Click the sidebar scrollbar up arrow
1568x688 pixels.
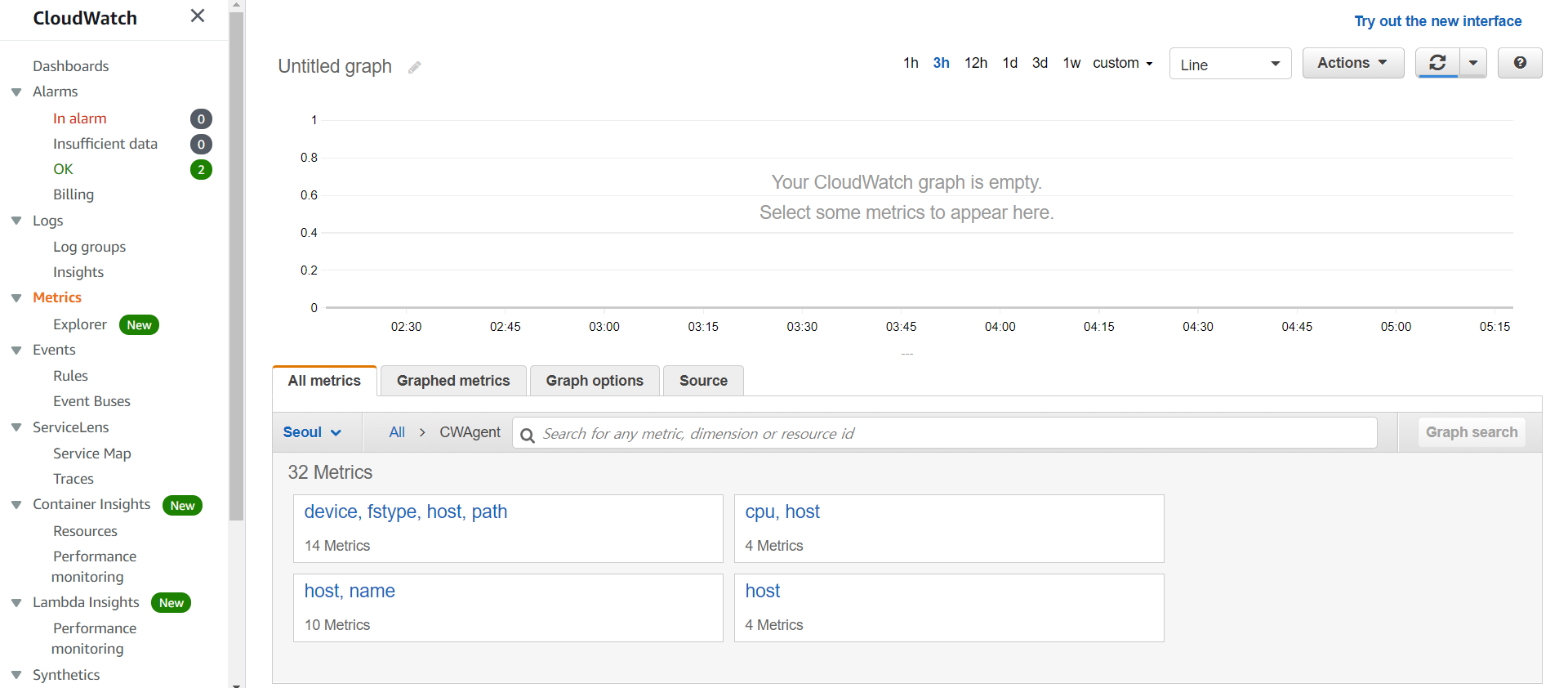(237, 5)
